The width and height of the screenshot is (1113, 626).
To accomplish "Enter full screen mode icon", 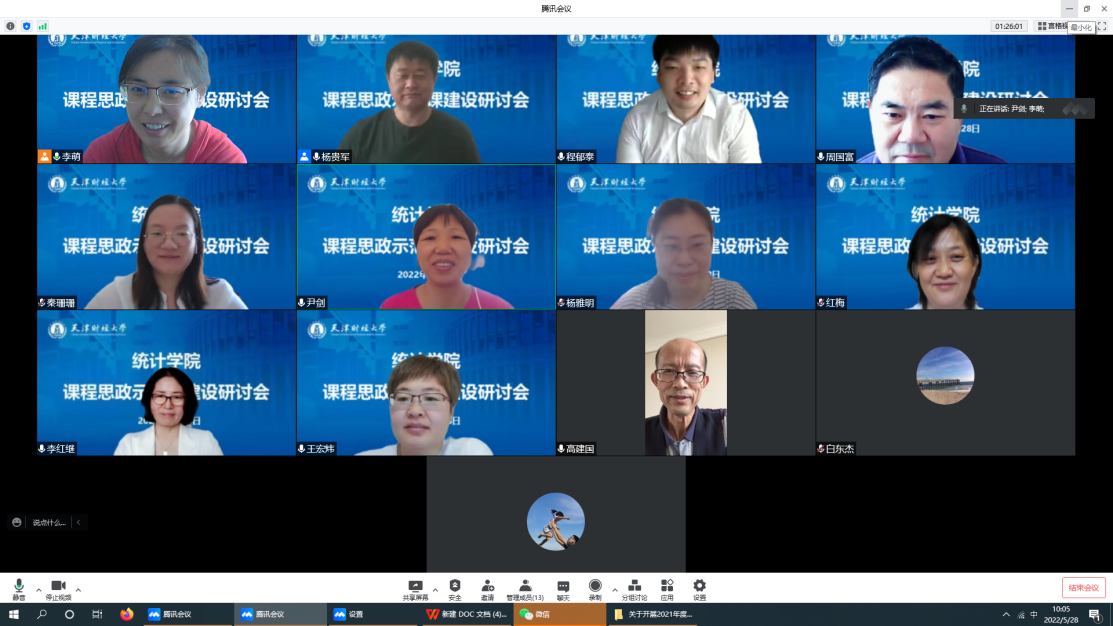I will coord(1102,26).
